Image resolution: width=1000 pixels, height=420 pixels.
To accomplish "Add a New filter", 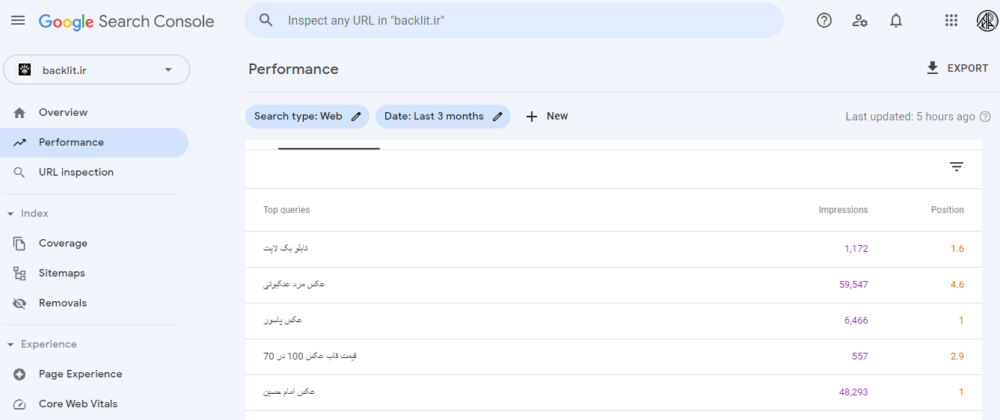I will click(x=547, y=117).
